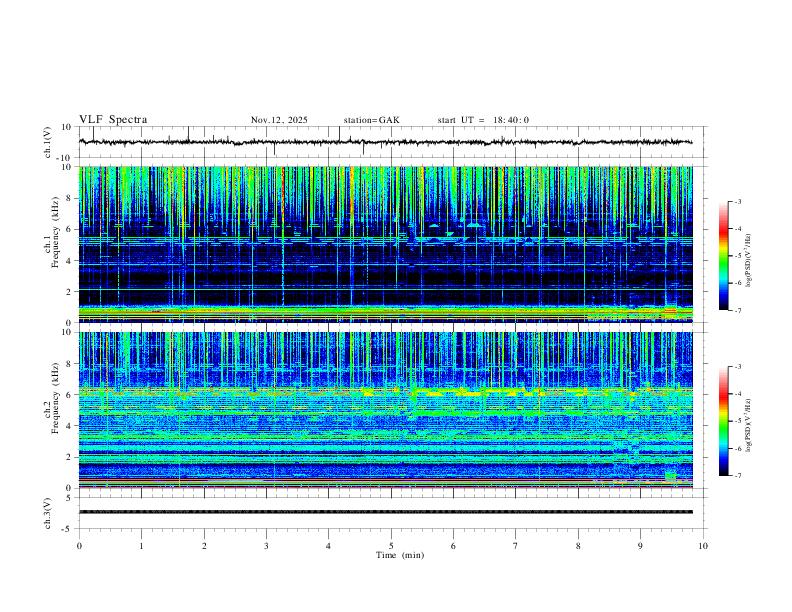The width and height of the screenshot is (792, 612).
Task: Click the "2" kHz tick on ch.2 frequency axis
Action: (x=70, y=457)
